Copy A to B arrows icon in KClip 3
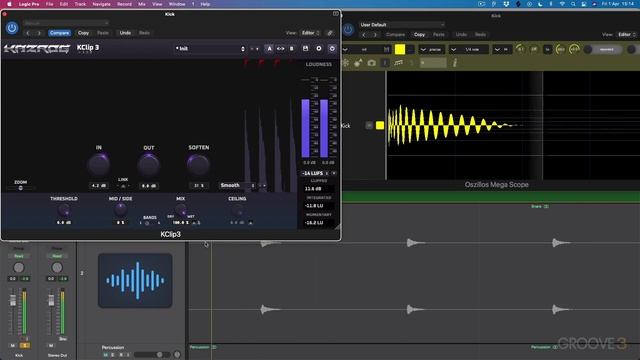Viewport: 640px width, 360px height. pyautogui.click(x=280, y=49)
